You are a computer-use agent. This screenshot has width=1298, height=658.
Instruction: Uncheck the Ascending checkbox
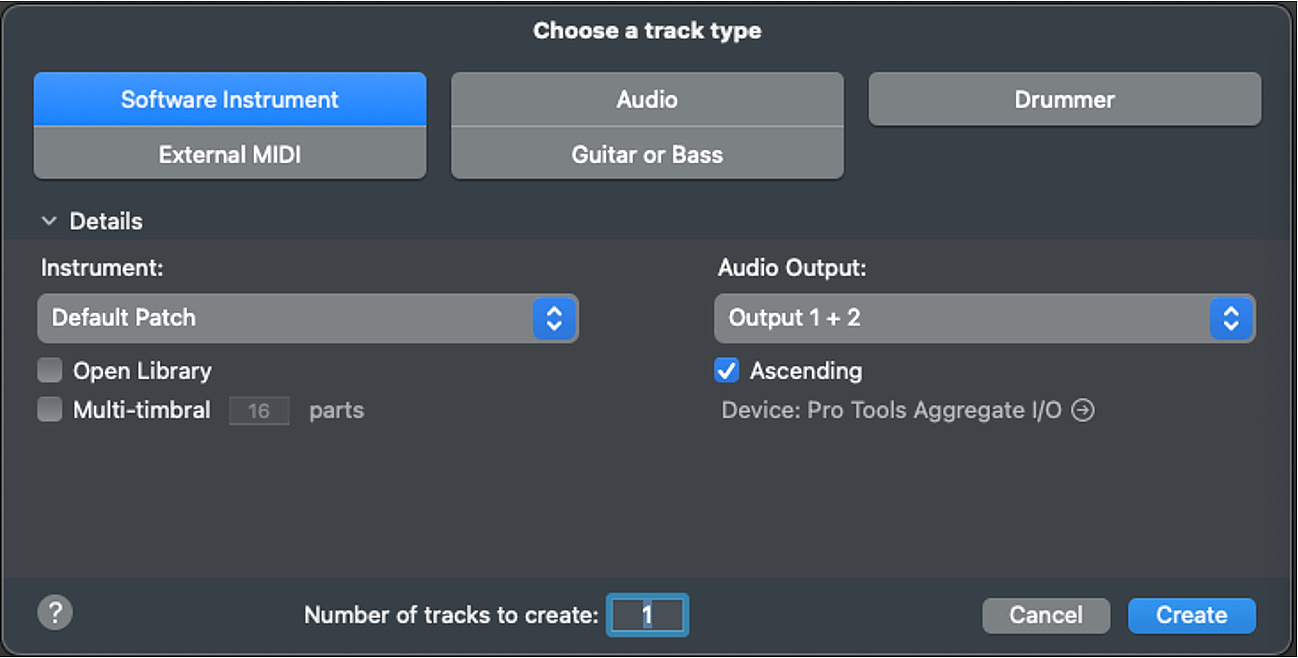727,371
